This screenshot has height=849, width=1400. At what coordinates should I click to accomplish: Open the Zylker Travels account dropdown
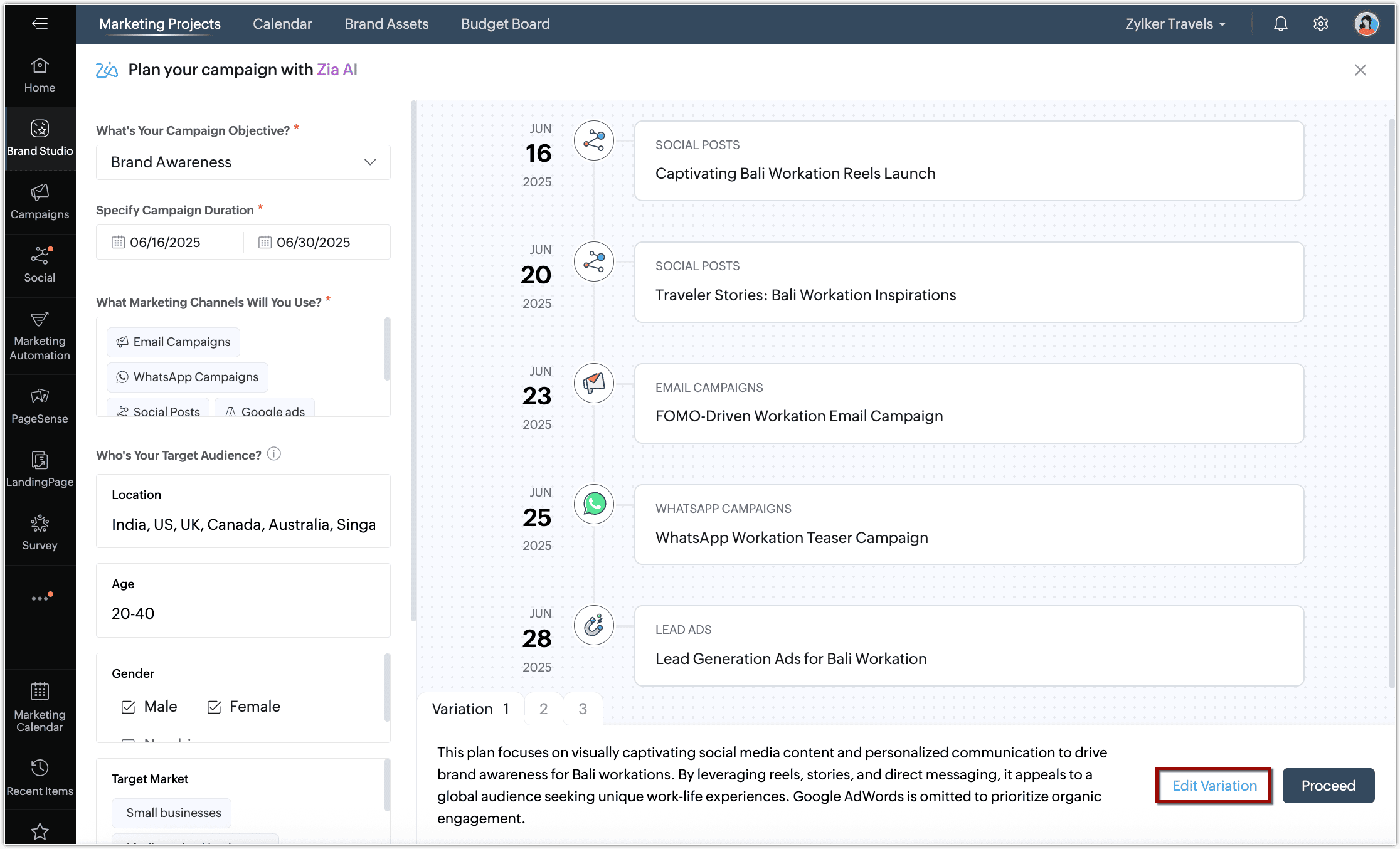[x=1175, y=24]
